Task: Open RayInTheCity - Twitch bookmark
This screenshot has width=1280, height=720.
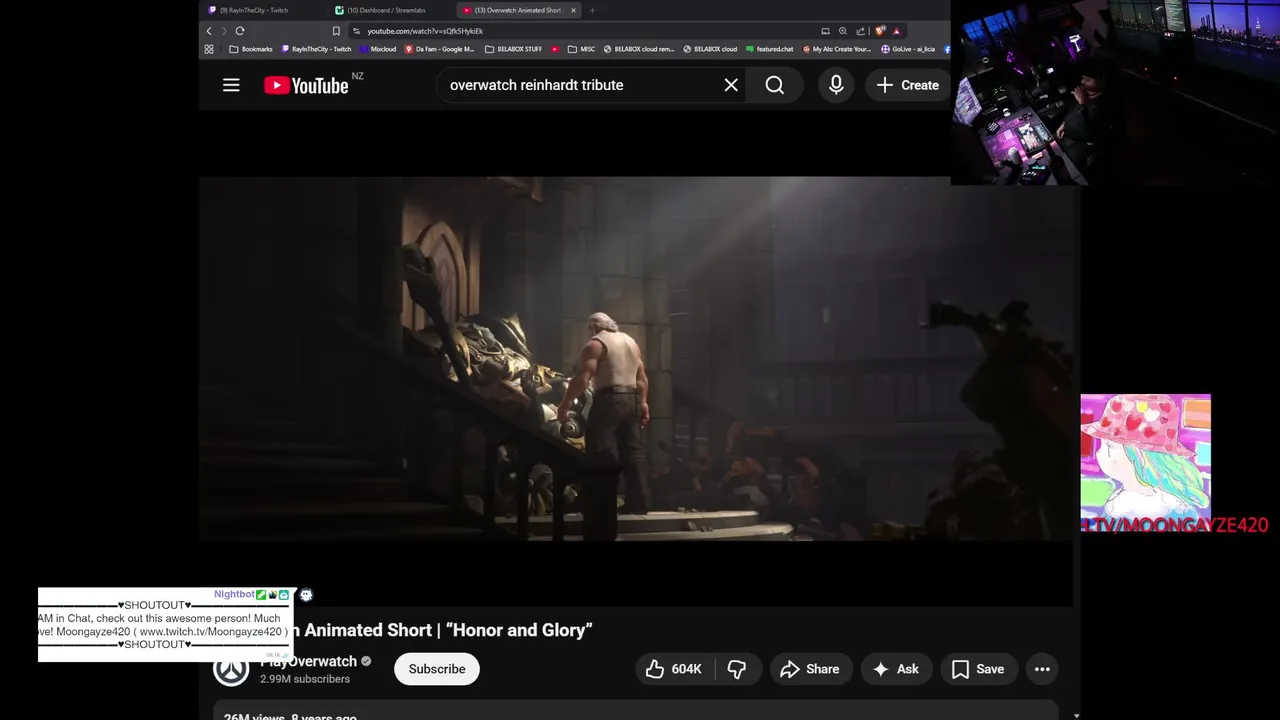Action: (316, 49)
